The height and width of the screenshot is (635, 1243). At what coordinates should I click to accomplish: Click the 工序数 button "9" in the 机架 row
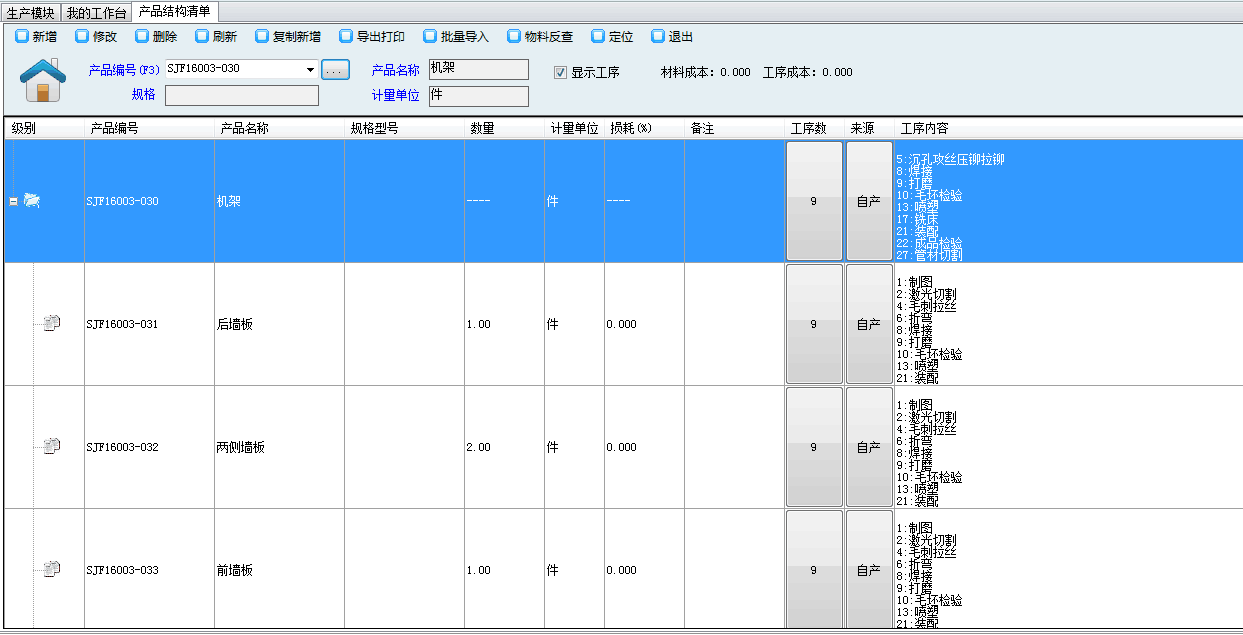point(814,201)
